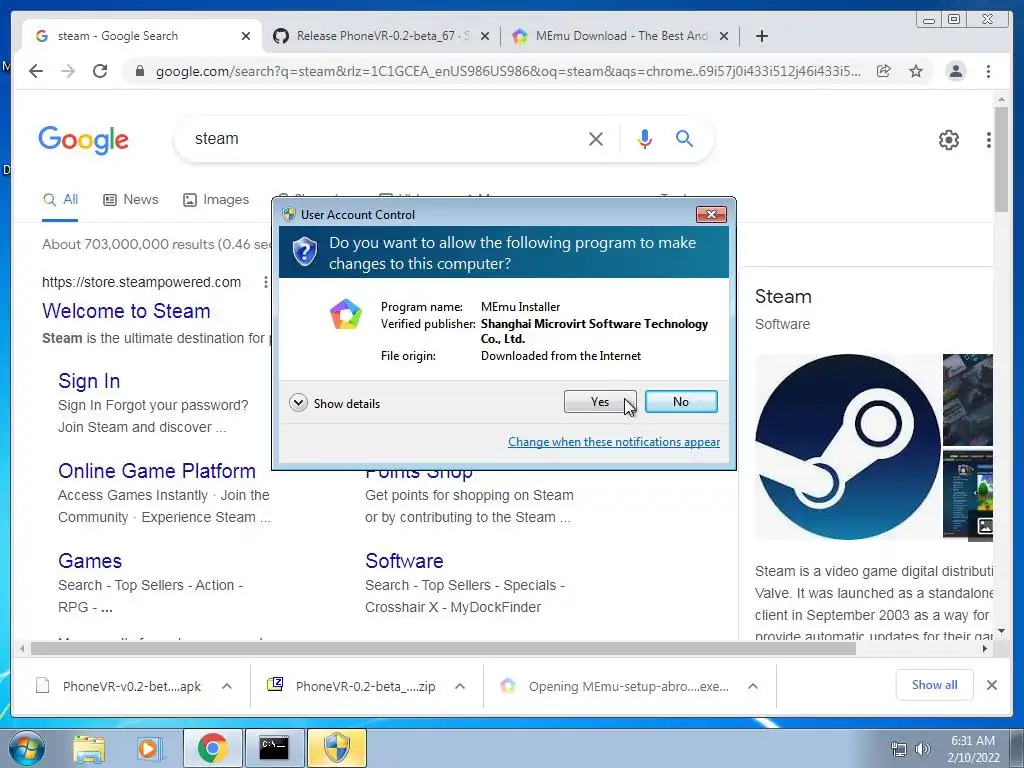Click the Chrome taskbar icon
The width and height of the screenshot is (1024, 768).
213,748
